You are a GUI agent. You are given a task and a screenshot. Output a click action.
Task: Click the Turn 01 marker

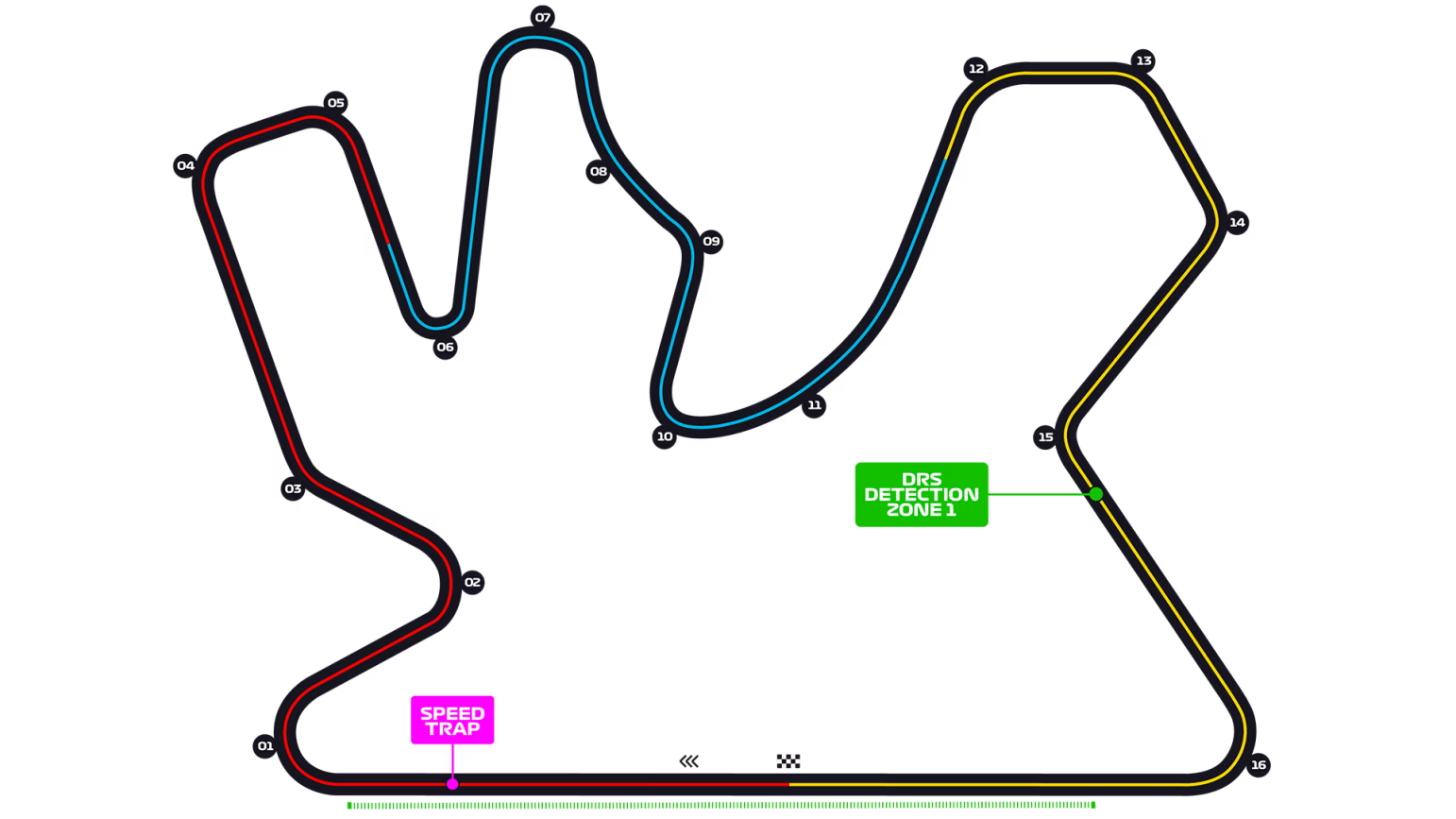point(263,745)
